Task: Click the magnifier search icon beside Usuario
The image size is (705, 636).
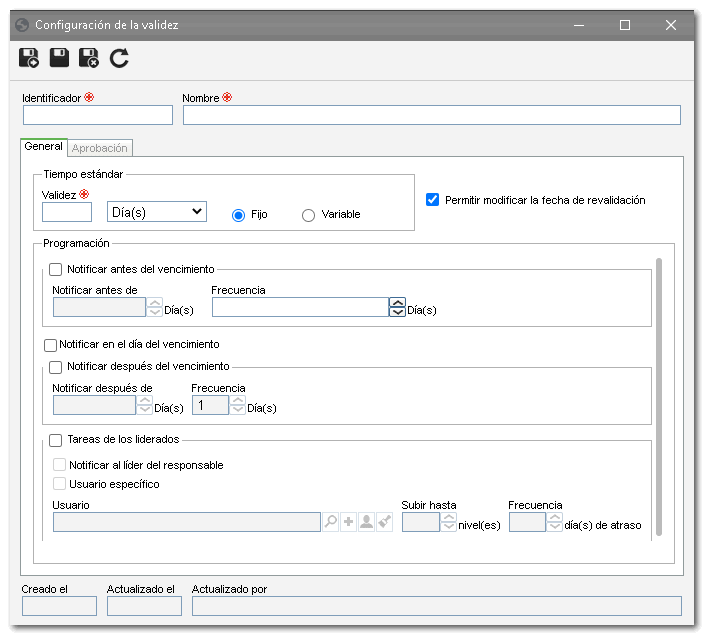Action: (330, 522)
